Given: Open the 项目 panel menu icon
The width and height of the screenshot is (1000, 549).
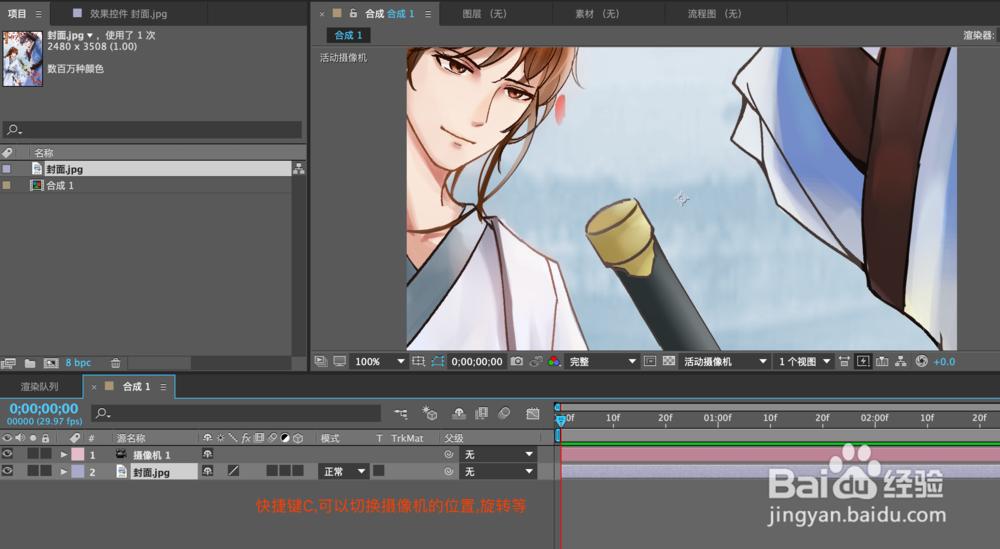Looking at the screenshot, I should tap(38, 13).
